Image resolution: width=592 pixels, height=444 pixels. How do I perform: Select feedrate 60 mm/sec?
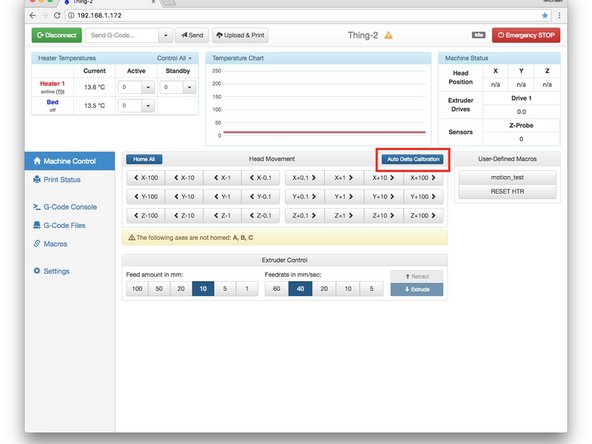pos(277,289)
